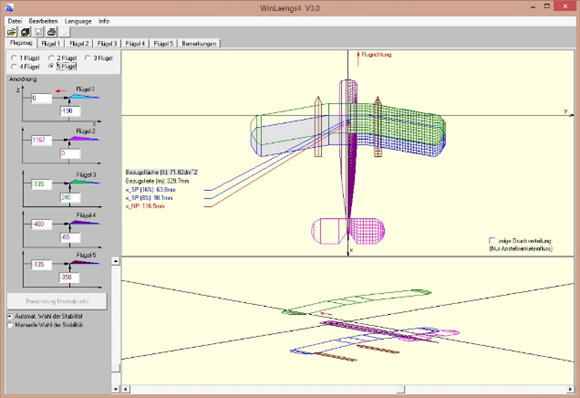Open the Bemerkungen tab
Viewport: 580px width, 398px height.
point(199,44)
